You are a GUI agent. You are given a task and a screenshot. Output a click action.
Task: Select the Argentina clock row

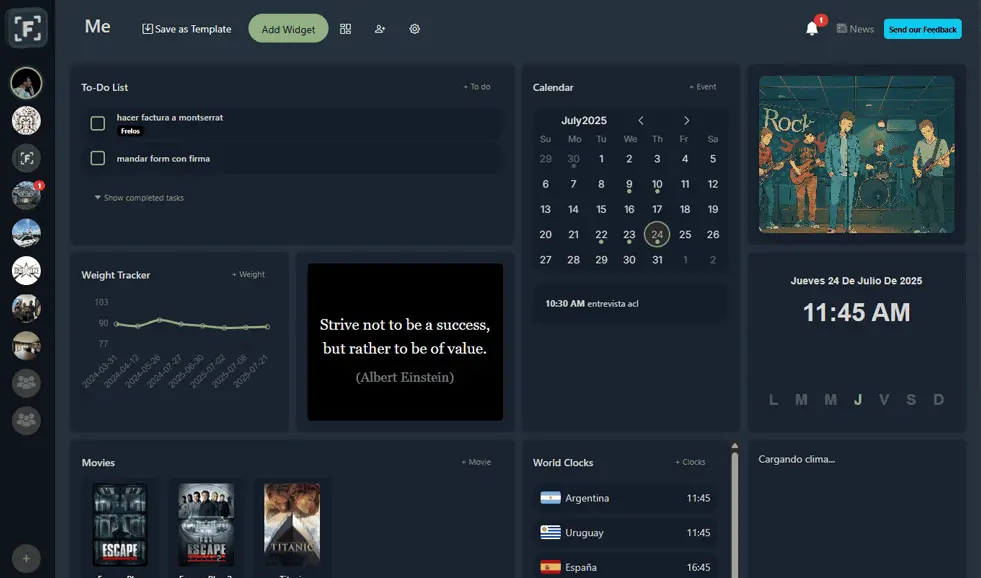coord(626,498)
